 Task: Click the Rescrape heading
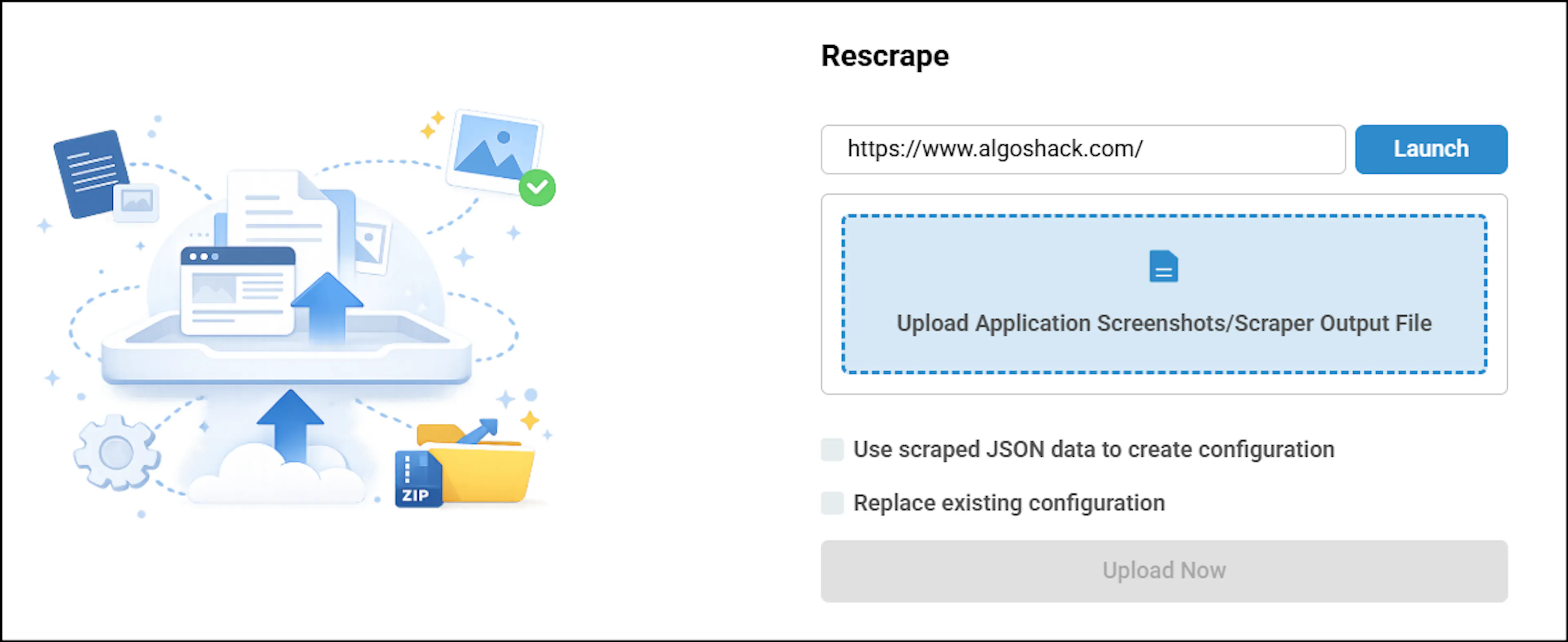click(884, 56)
